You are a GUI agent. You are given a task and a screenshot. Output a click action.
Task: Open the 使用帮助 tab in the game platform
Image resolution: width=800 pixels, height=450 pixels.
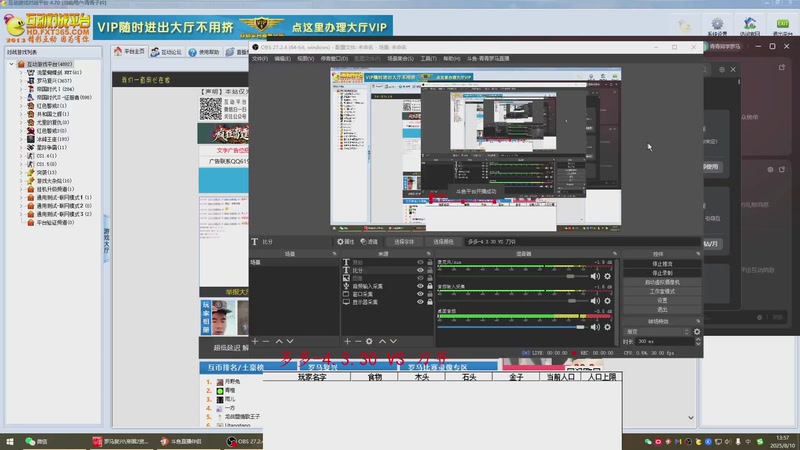[204, 52]
